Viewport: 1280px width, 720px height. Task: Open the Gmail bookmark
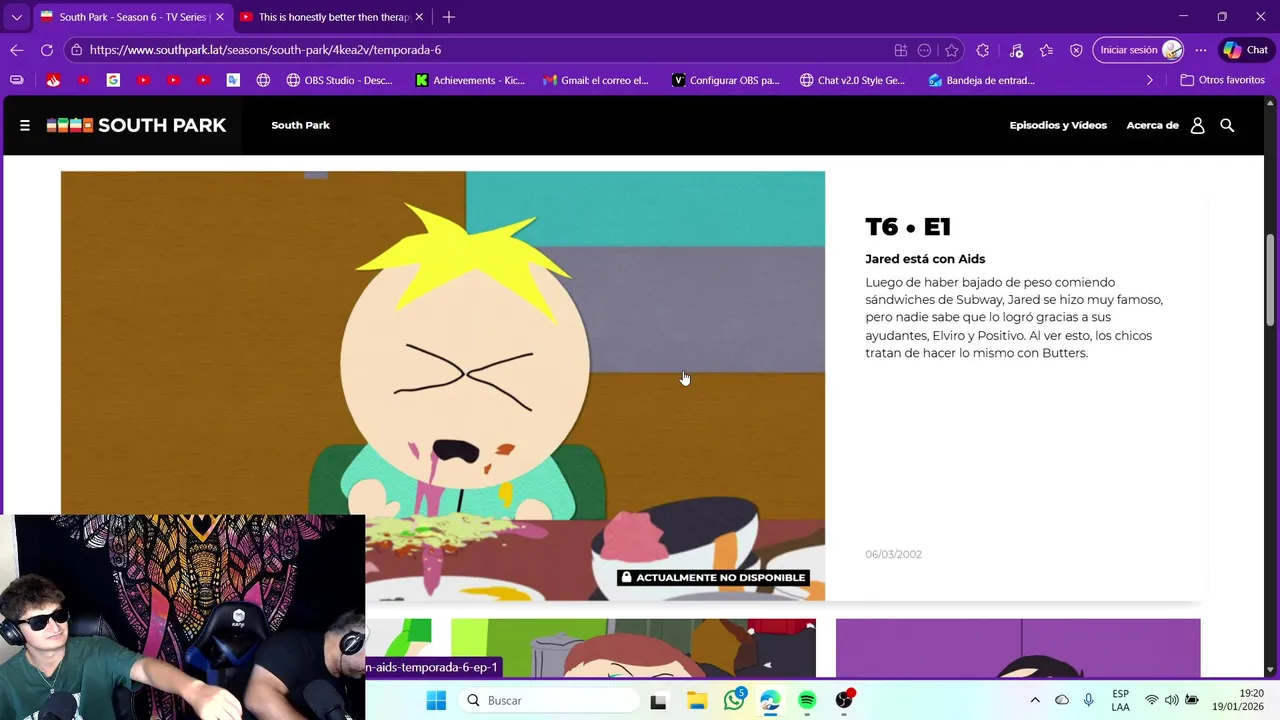tap(595, 80)
